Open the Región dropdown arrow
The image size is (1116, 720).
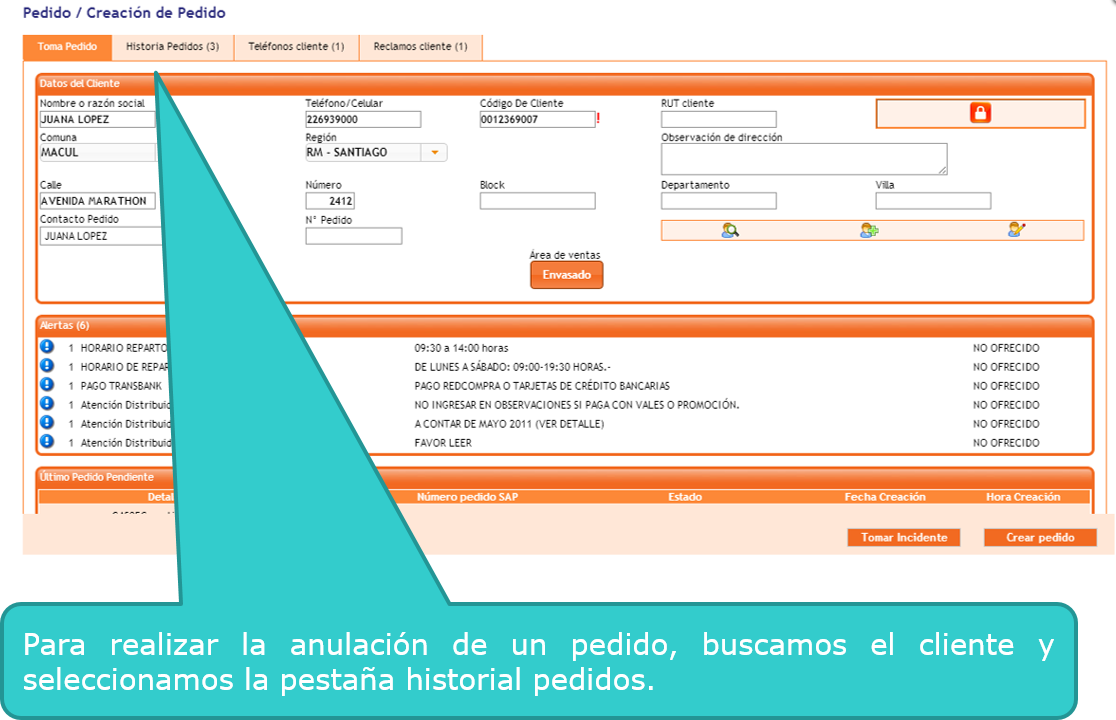[x=434, y=152]
